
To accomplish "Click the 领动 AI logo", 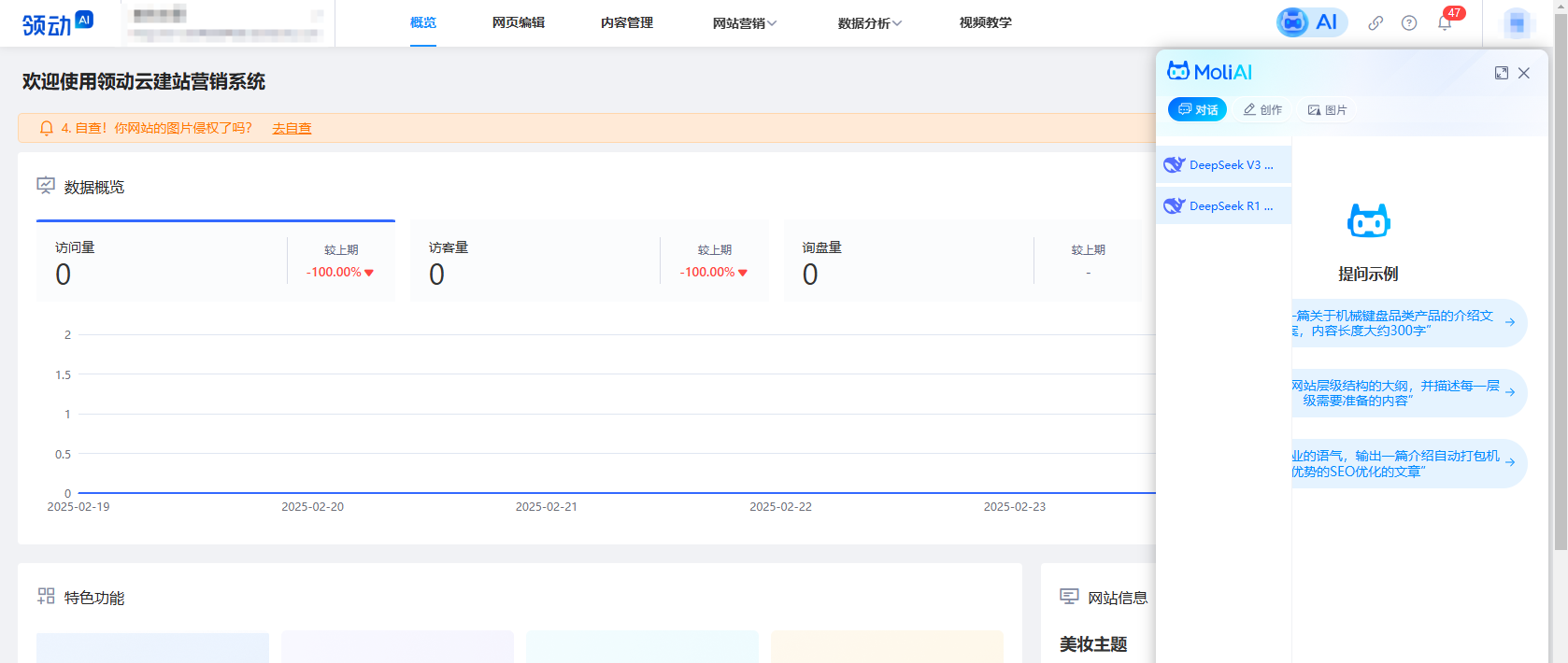I will click(58, 23).
